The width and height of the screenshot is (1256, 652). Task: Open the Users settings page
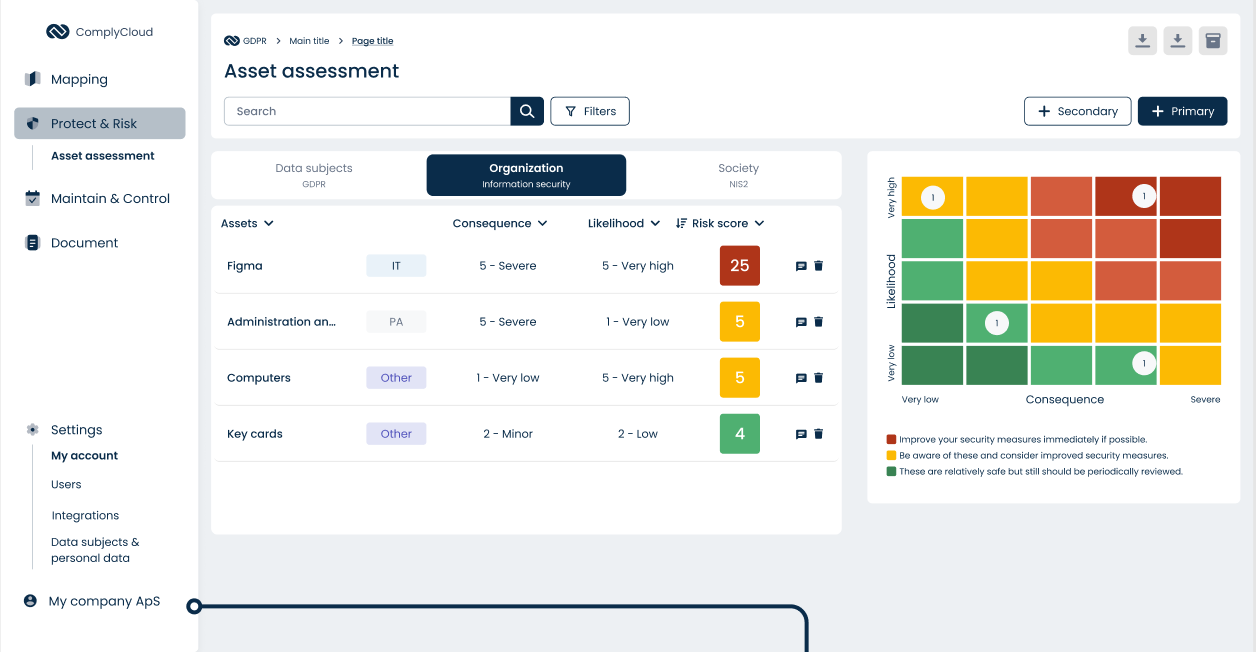[x=65, y=484]
